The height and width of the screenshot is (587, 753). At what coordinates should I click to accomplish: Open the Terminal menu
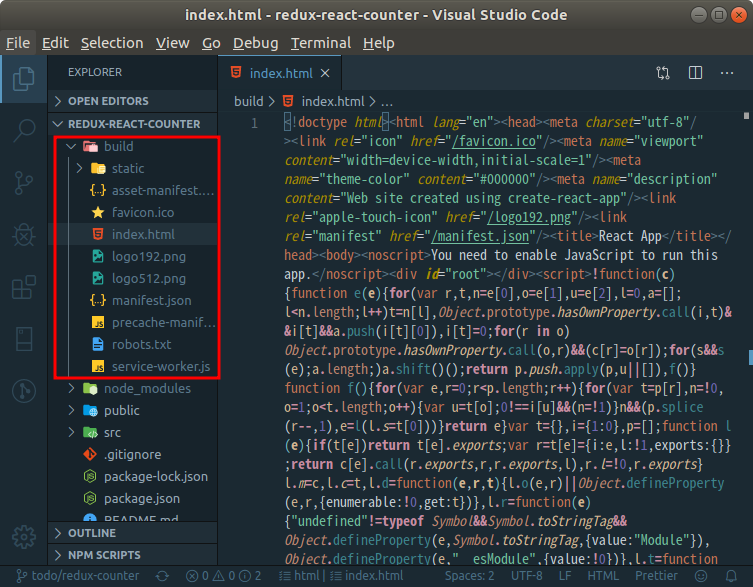[x=321, y=43]
